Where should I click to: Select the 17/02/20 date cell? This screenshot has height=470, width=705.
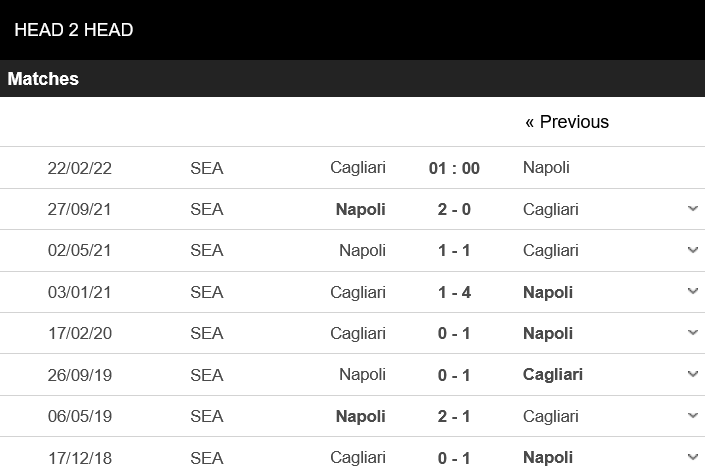(80, 333)
